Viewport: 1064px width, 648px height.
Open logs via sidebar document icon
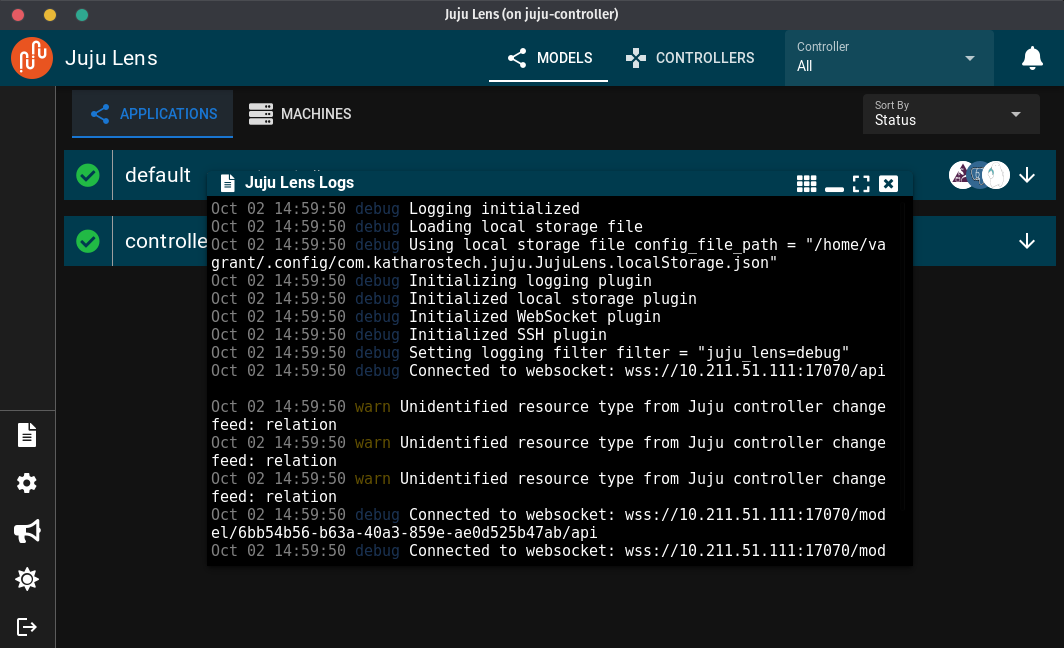pyautogui.click(x=27, y=435)
